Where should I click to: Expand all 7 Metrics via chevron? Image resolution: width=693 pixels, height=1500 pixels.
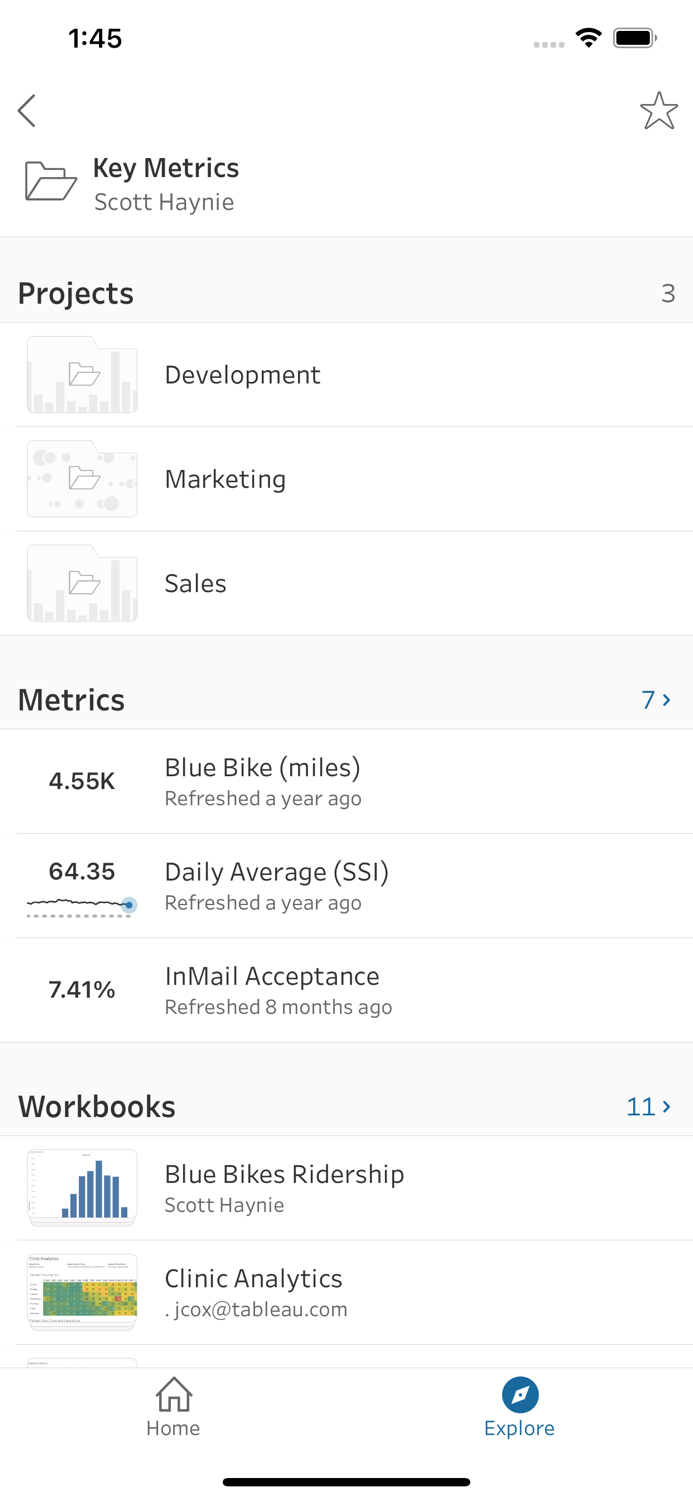coord(655,699)
